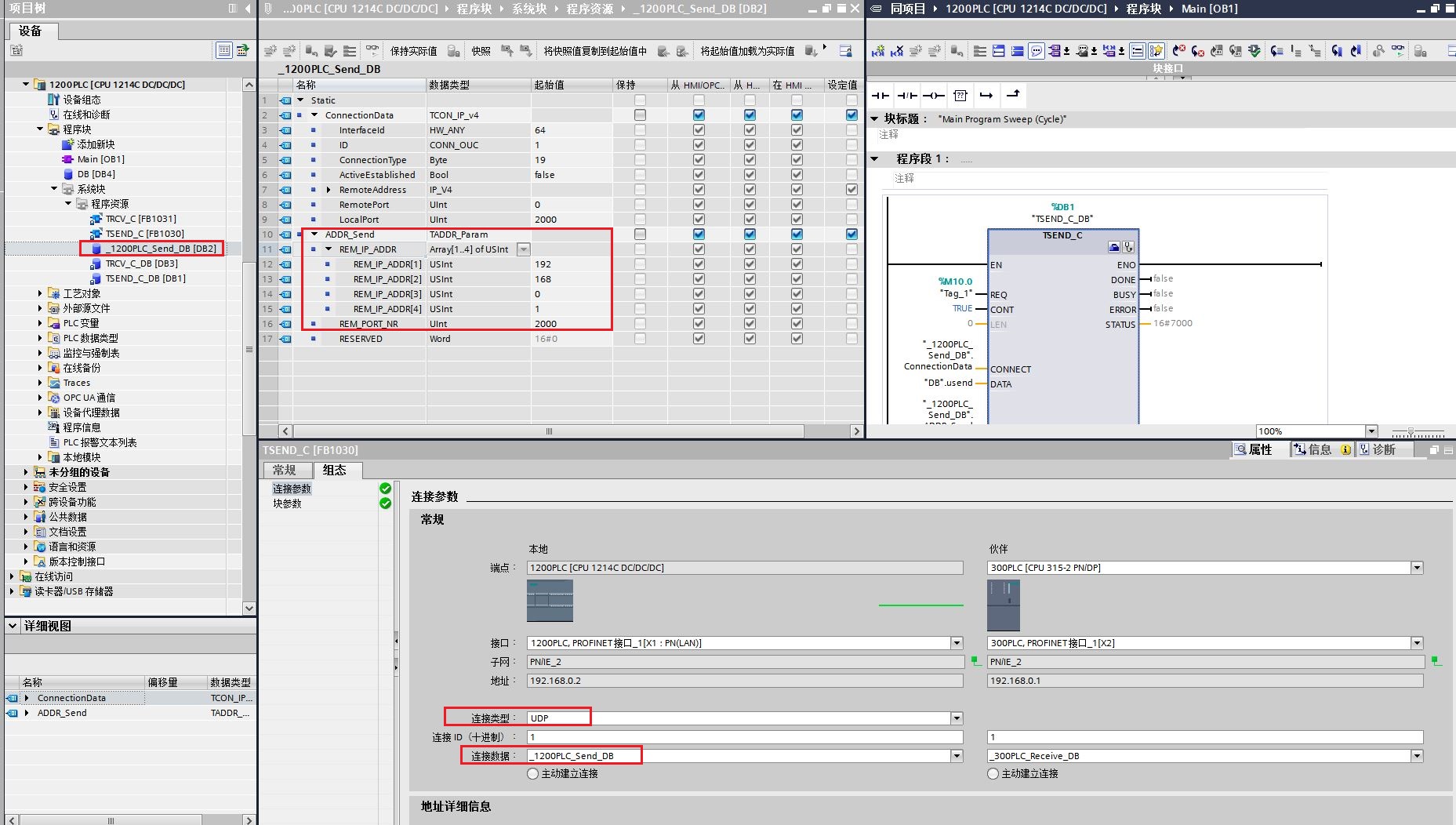Insert a normally closed contact

pyautogui.click(x=907, y=96)
